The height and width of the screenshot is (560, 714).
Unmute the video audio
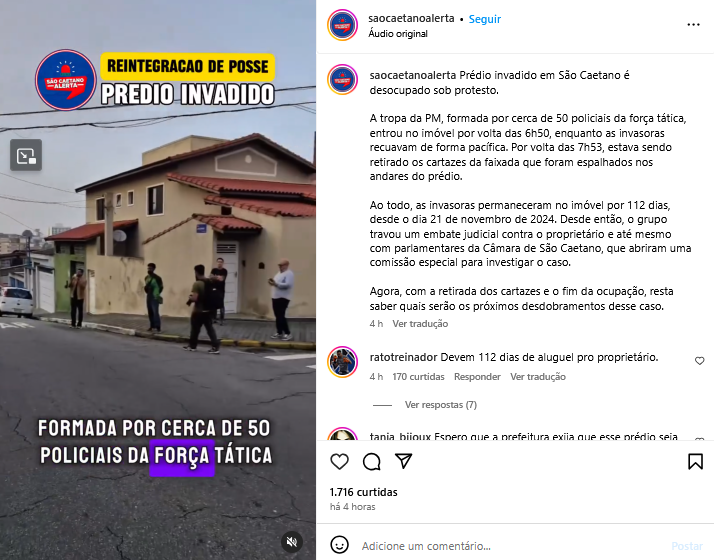point(292,542)
